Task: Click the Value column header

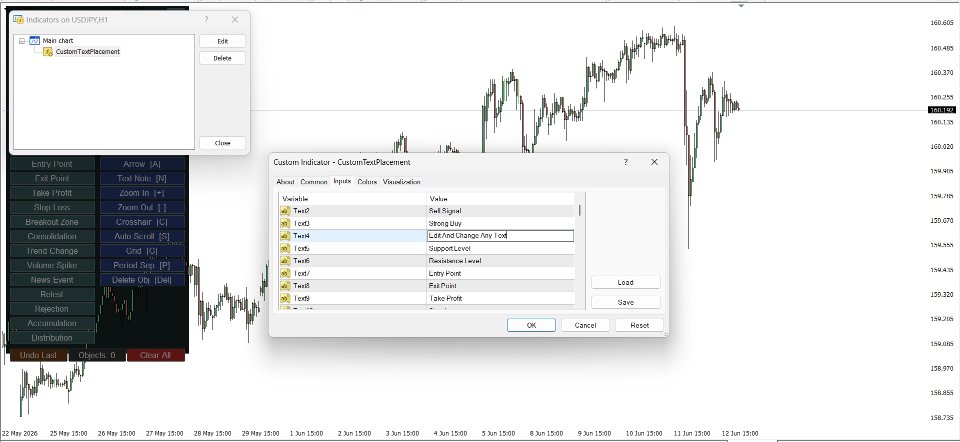Action: (x=500, y=199)
